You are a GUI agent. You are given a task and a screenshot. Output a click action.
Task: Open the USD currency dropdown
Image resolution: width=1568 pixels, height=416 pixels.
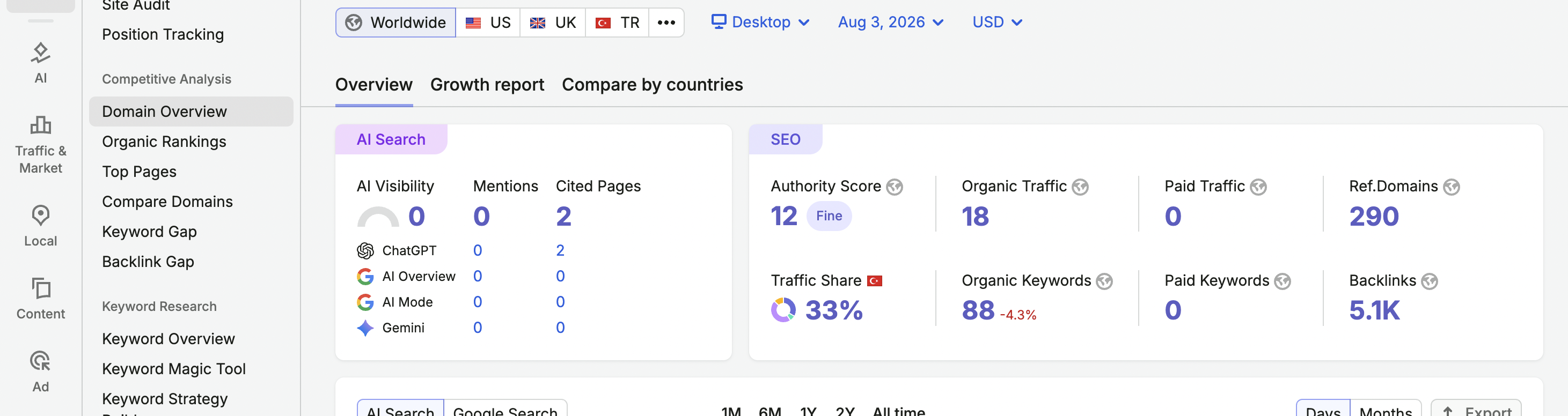pos(997,23)
